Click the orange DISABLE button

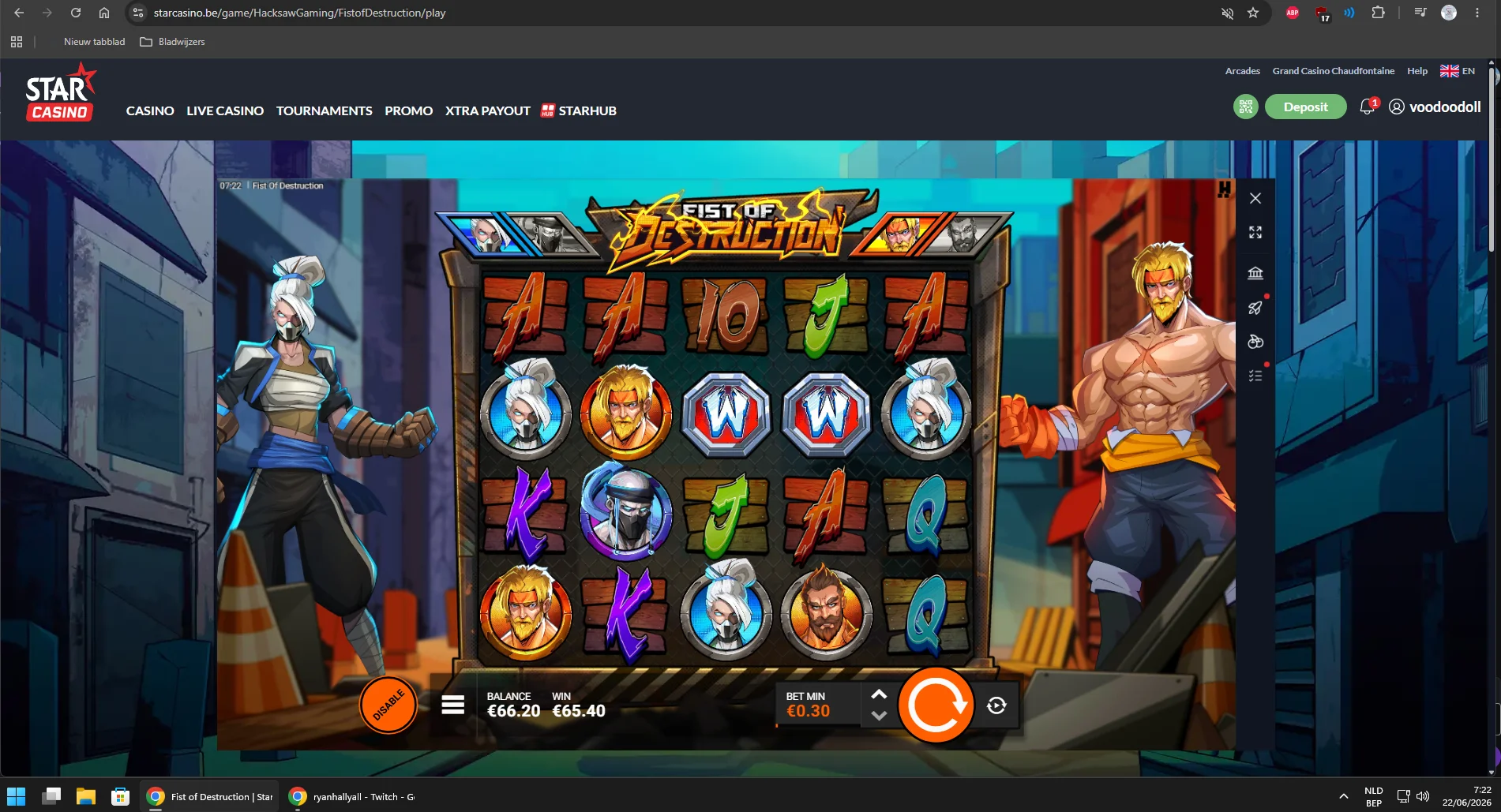(388, 705)
